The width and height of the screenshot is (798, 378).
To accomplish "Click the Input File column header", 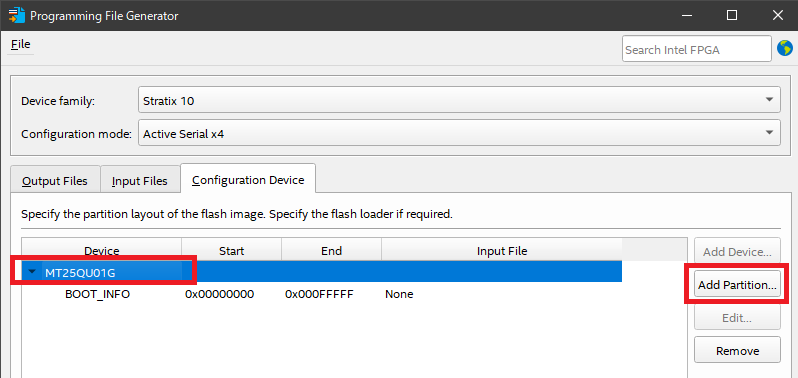I will click(x=502, y=250).
